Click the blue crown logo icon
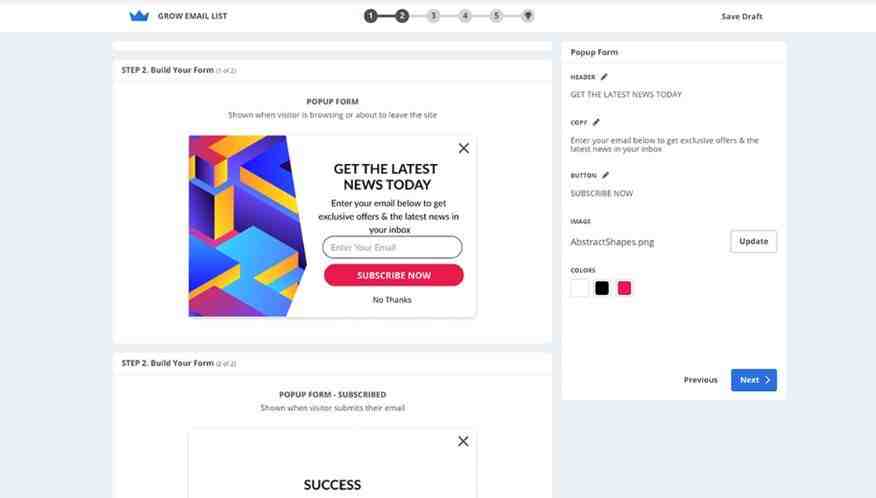 pos(139,16)
